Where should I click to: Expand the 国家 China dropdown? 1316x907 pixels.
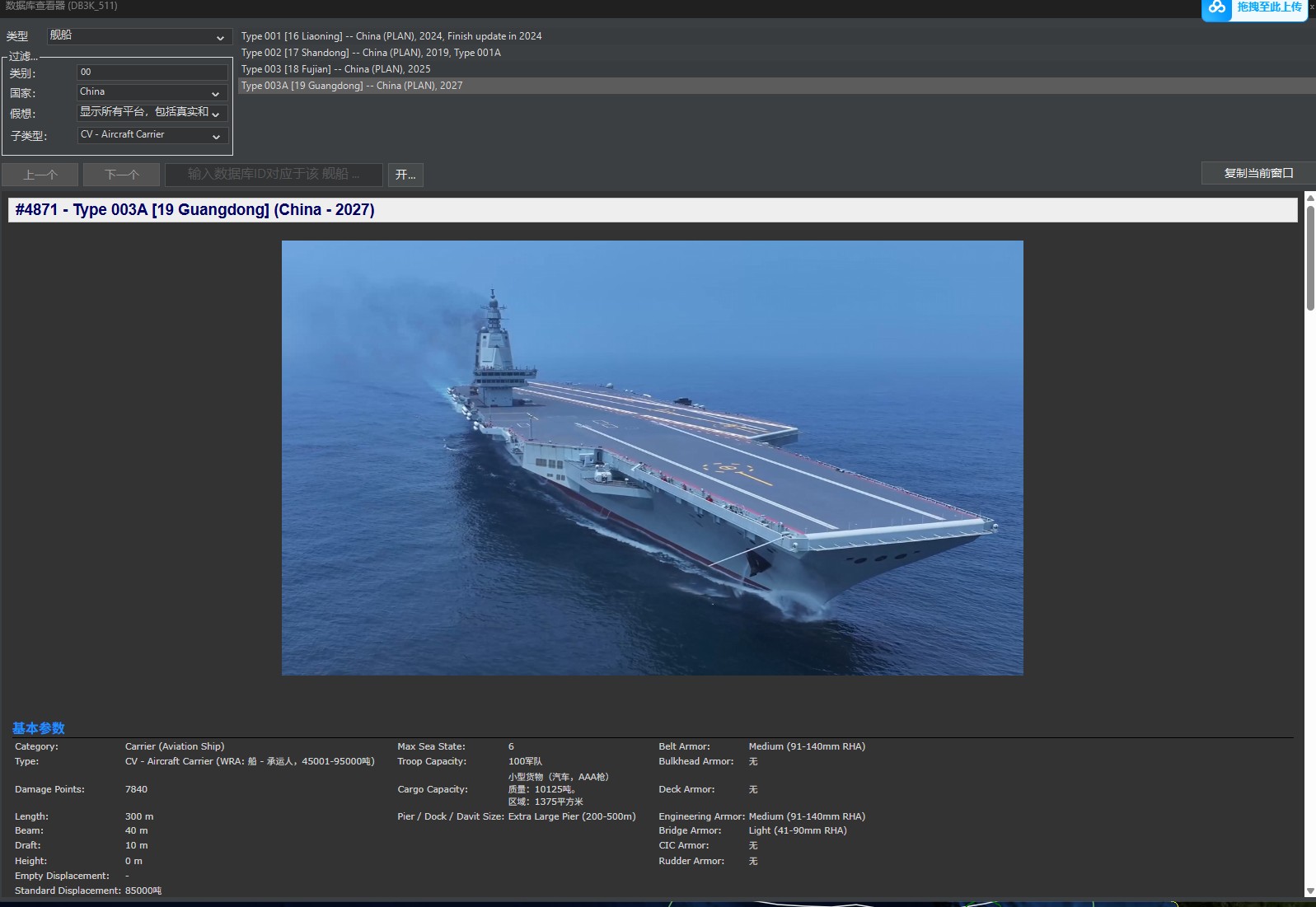[x=152, y=92]
